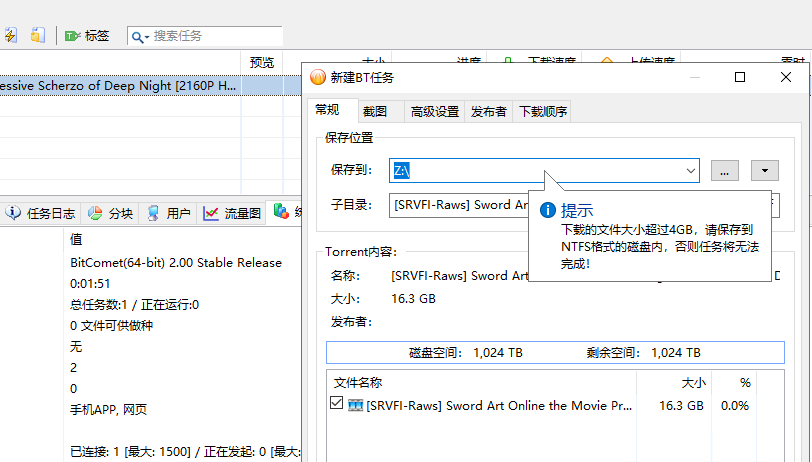Click the 值 column header
The image size is (812, 462).
click(76, 239)
